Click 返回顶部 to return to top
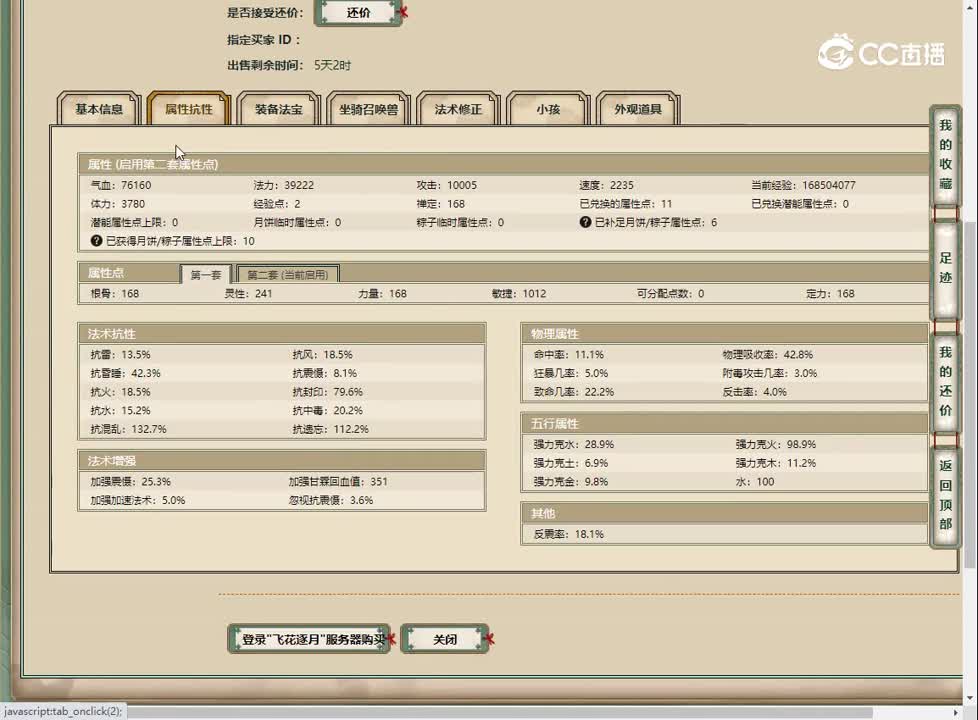The height and width of the screenshot is (720, 978). click(x=945, y=494)
